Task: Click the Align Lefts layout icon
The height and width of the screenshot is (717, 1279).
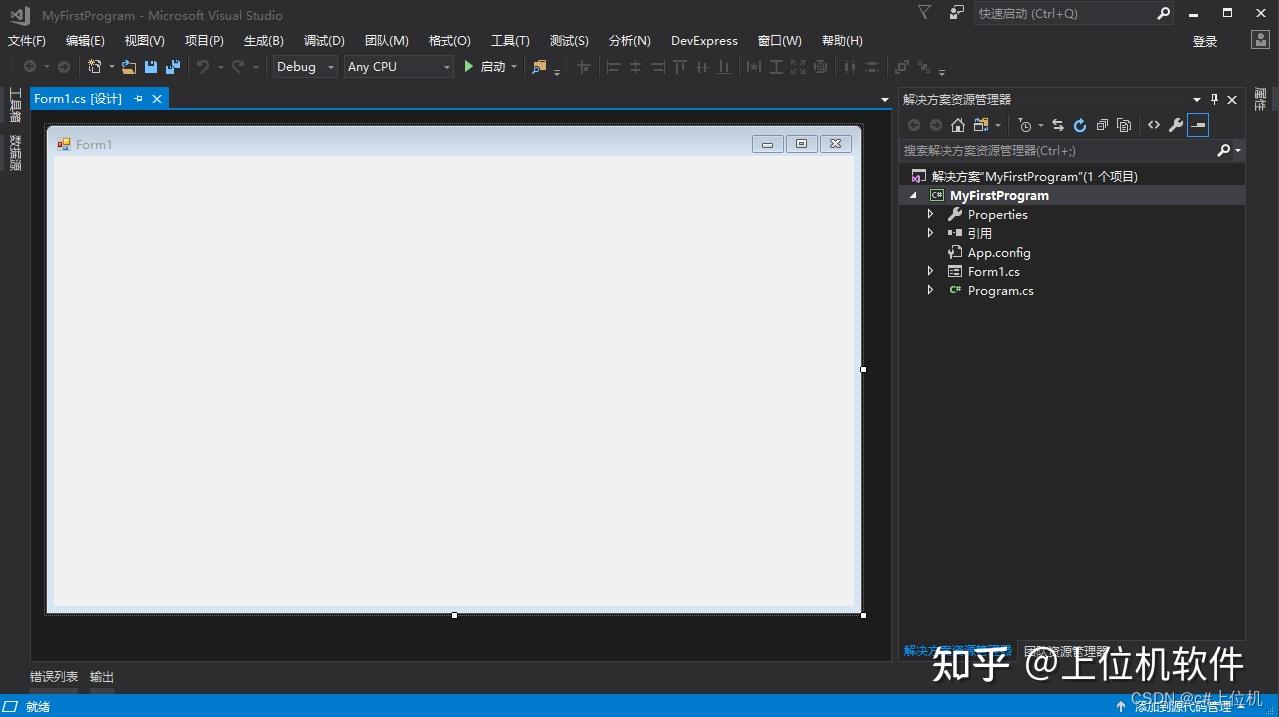Action: (x=614, y=67)
